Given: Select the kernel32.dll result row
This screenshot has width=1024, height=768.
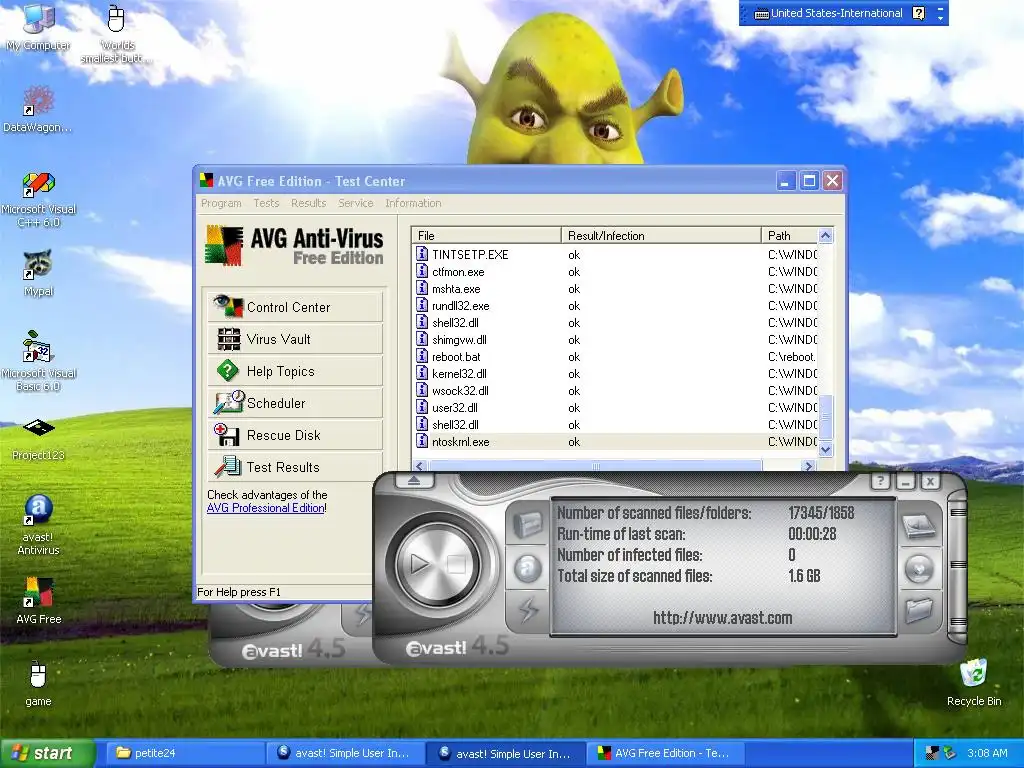Looking at the screenshot, I should 615,374.
